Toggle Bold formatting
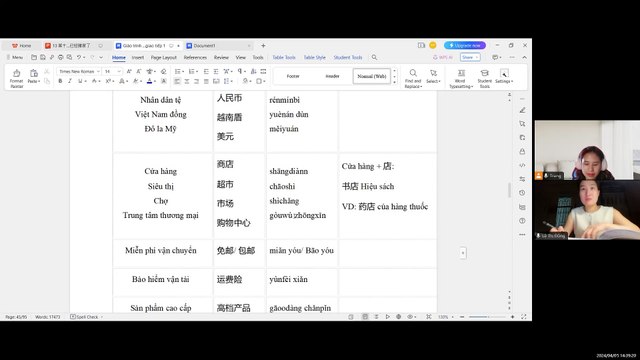Screen dimensions: 640x360 tap(60, 81)
